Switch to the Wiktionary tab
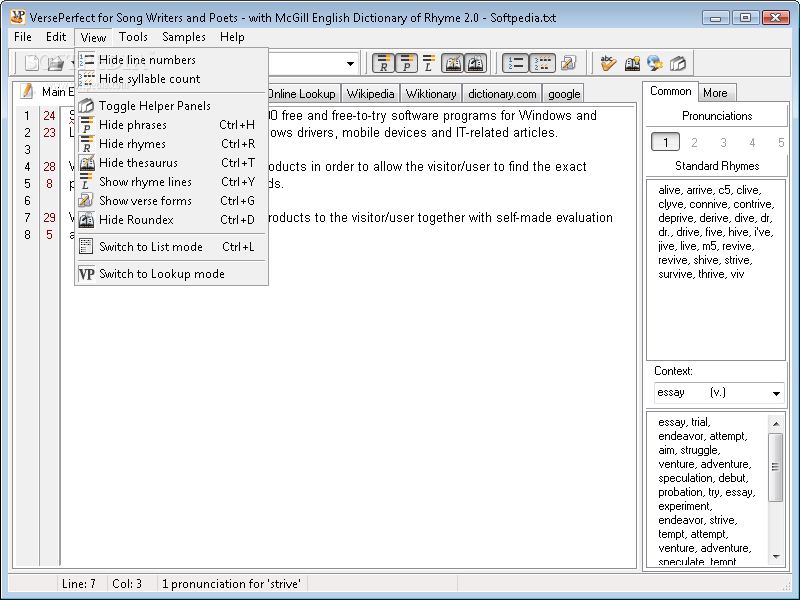 point(431,93)
